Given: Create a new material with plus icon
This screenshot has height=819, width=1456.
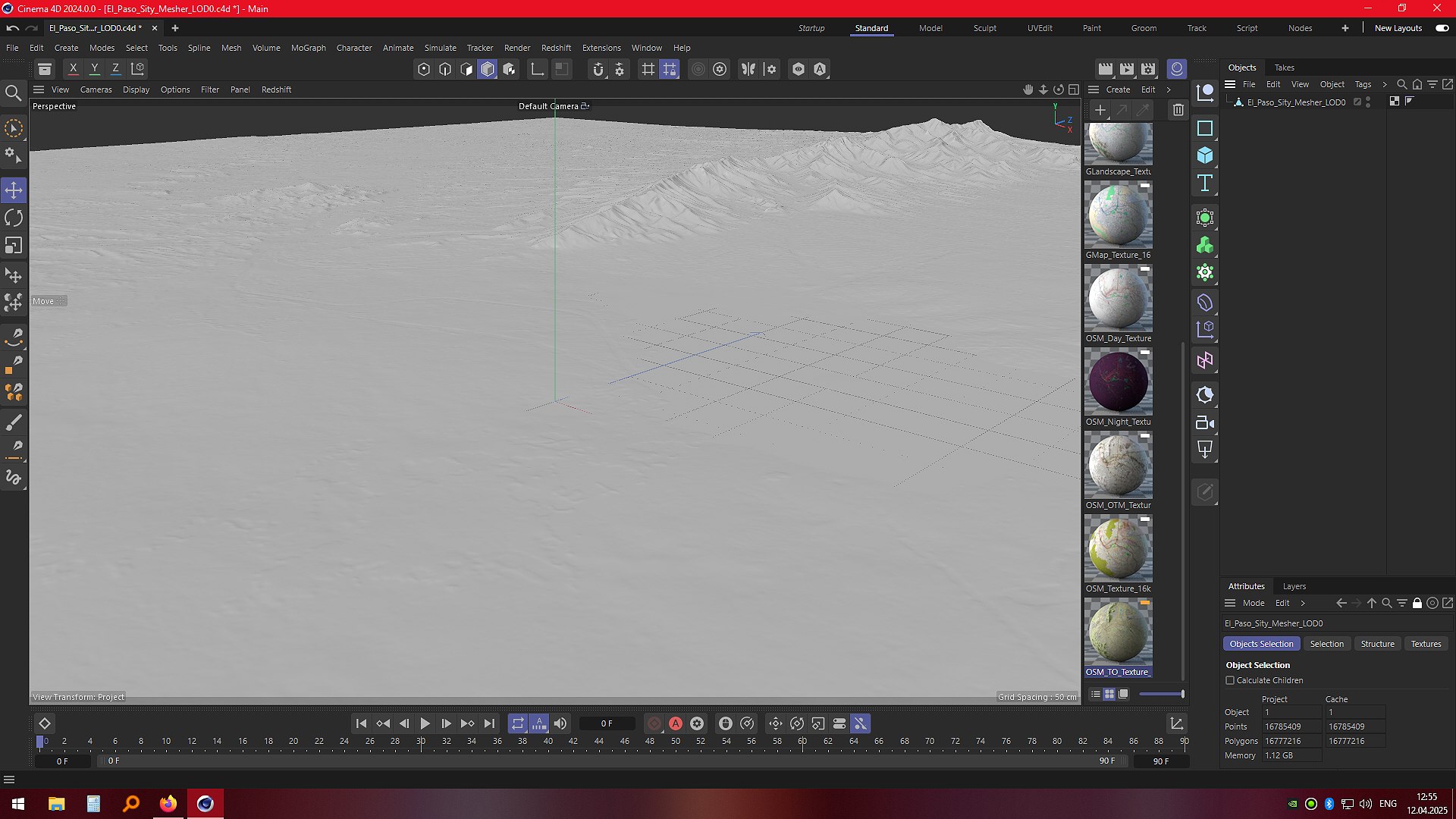Looking at the screenshot, I should click(x=1100, y=110).
